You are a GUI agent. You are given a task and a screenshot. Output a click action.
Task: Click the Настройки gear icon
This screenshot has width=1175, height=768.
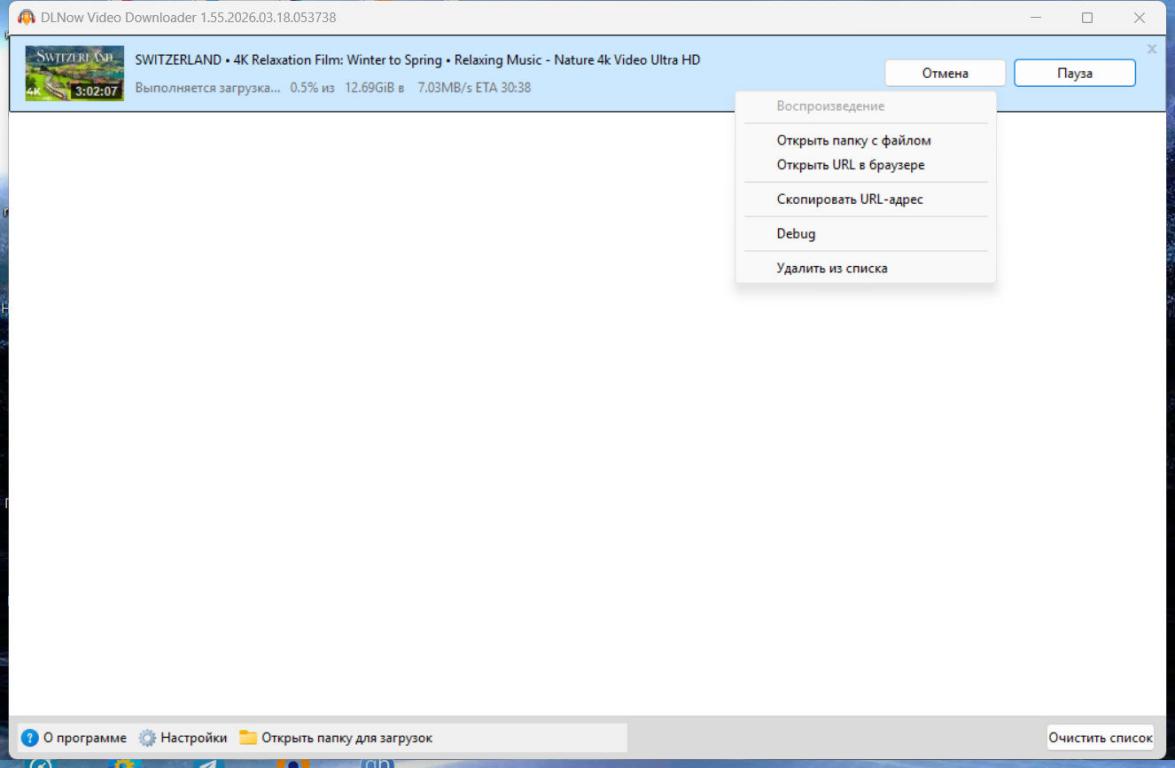coord(148,738)
